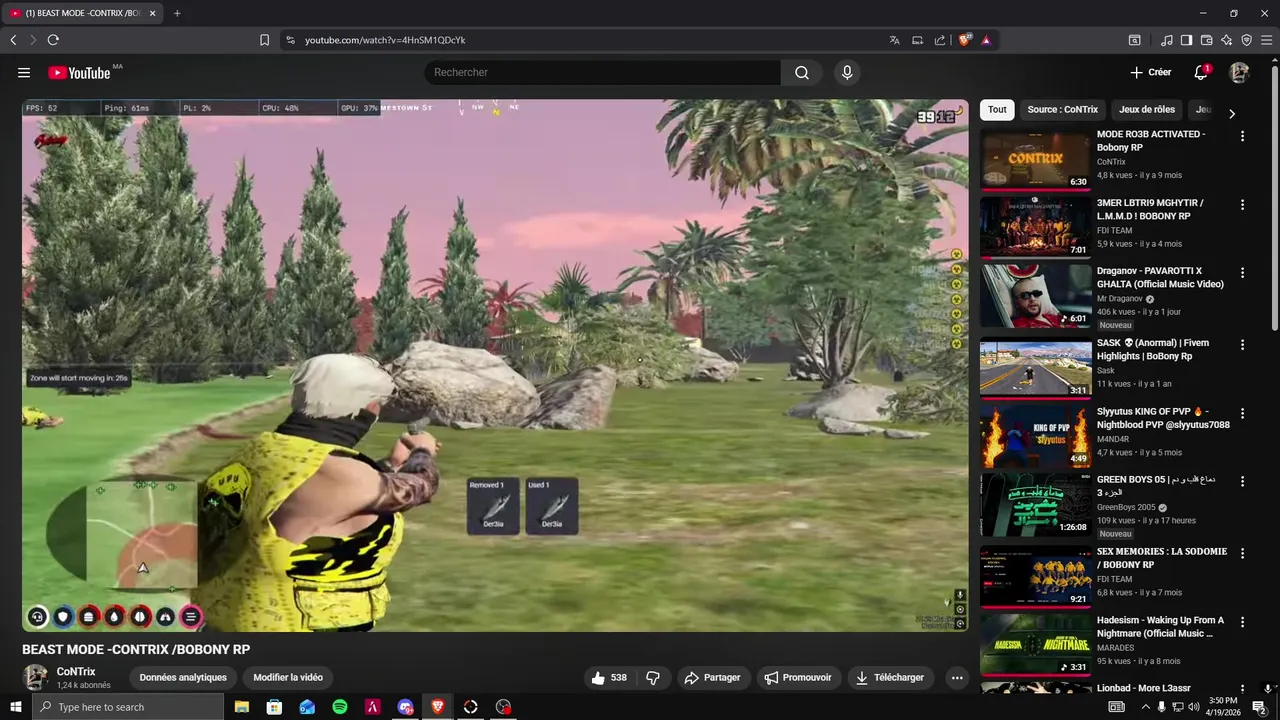
Task: Click the Partager button
Action: coord(712,677)
